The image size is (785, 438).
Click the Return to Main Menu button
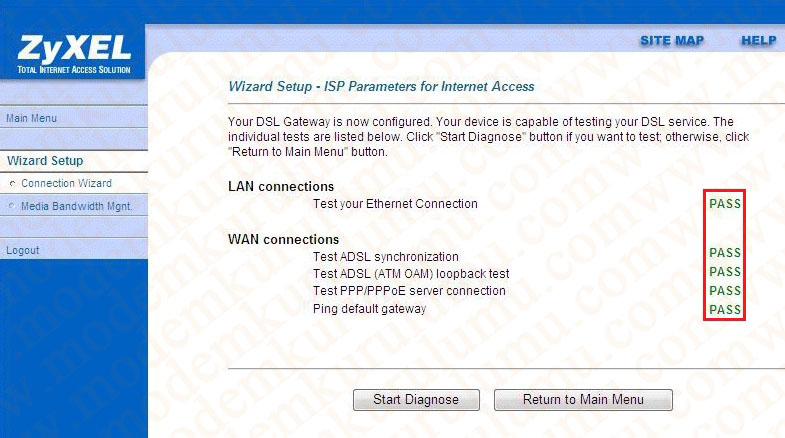583,399
